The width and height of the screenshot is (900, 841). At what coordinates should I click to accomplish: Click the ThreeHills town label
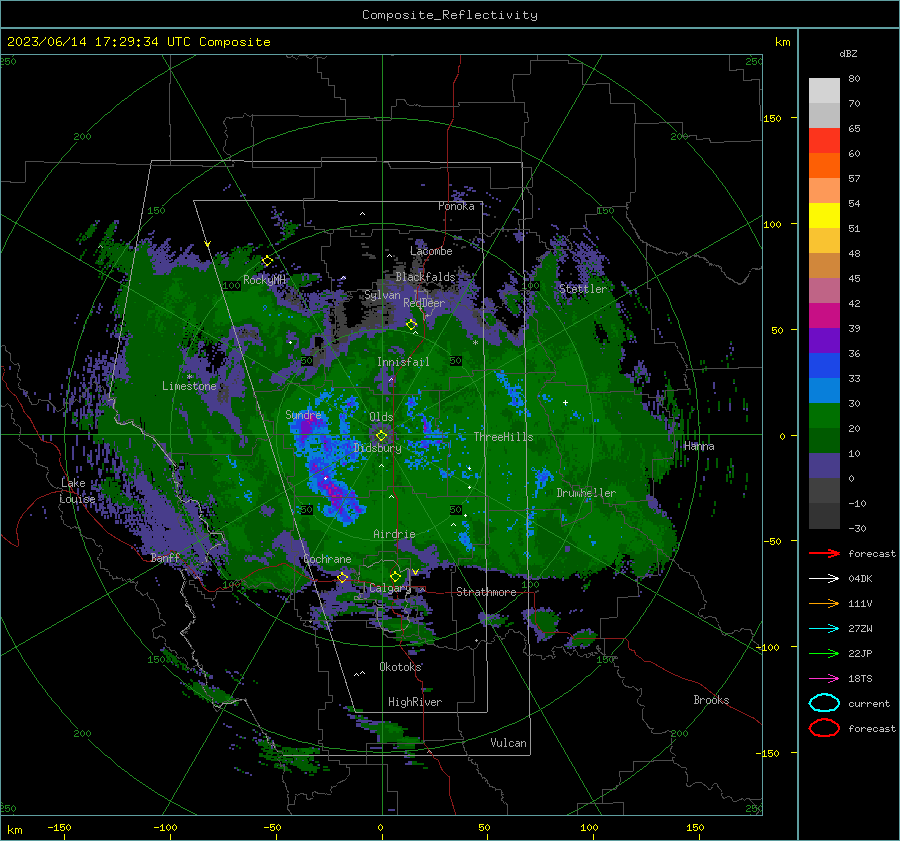tap(503, 437)
